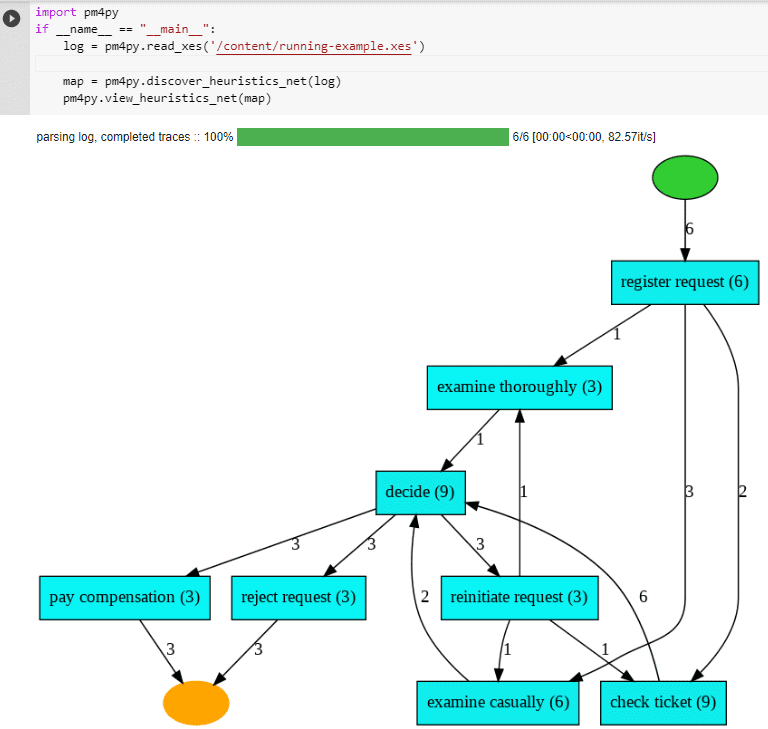This screenshot has width=768, height=729.
Task: Click the 'if __name__ == "__main__":' line
Action: (125, 29)
